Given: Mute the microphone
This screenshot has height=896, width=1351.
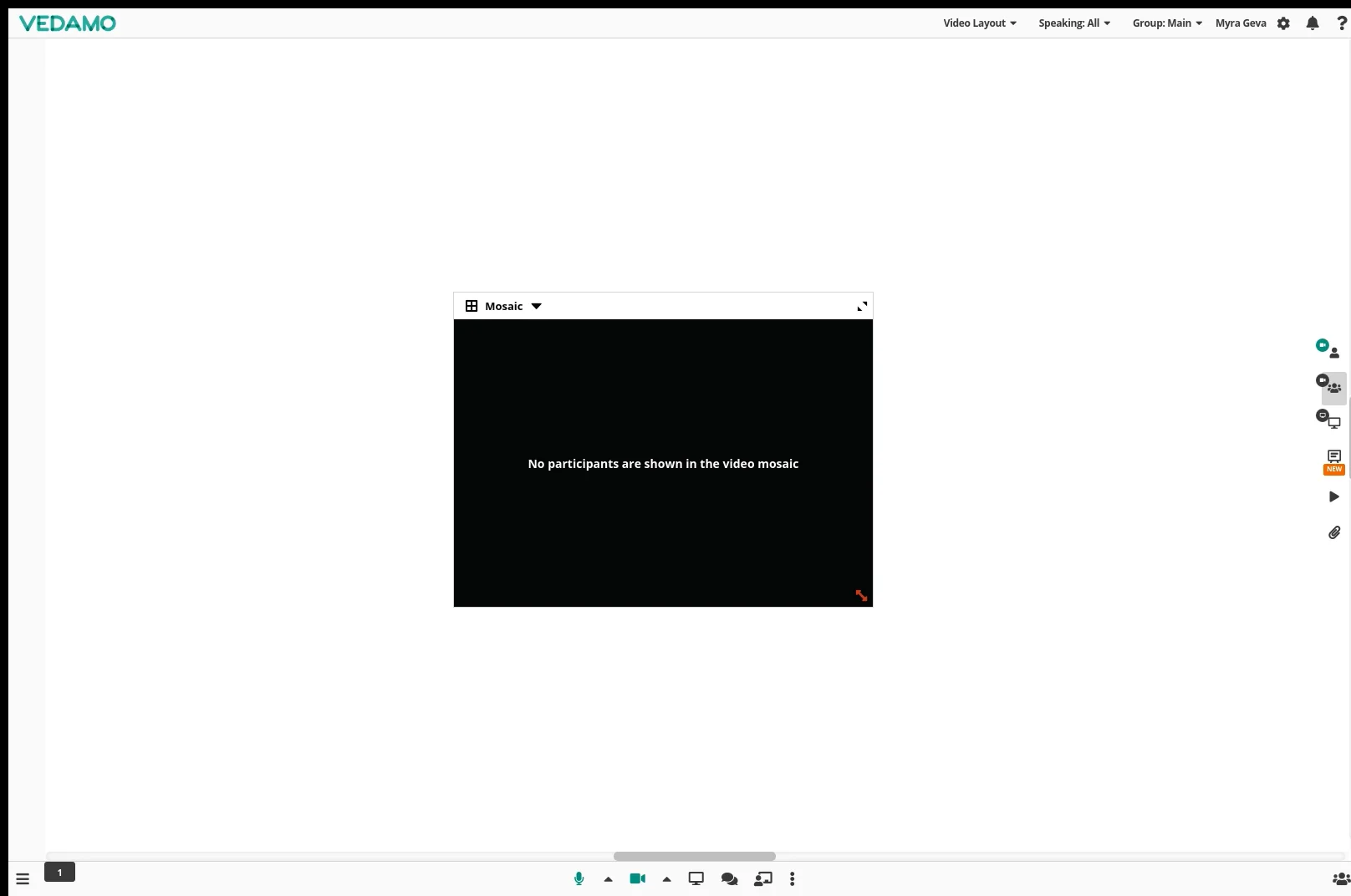Looking at the screenshot, I should coord(578,878).
